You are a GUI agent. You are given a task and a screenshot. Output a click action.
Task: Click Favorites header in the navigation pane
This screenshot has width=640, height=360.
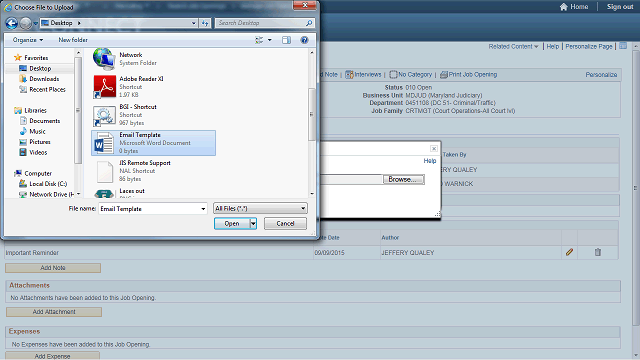36,58
